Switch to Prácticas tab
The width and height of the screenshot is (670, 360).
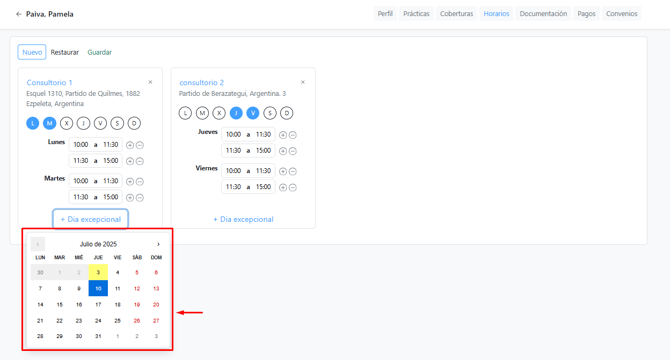point(416,14)
